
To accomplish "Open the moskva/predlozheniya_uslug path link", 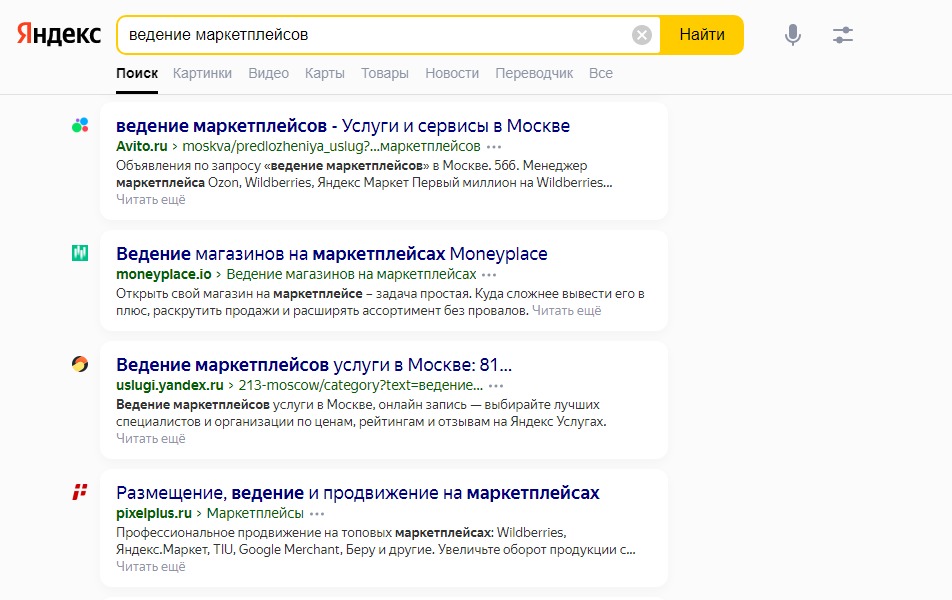I will click(332, 146).
